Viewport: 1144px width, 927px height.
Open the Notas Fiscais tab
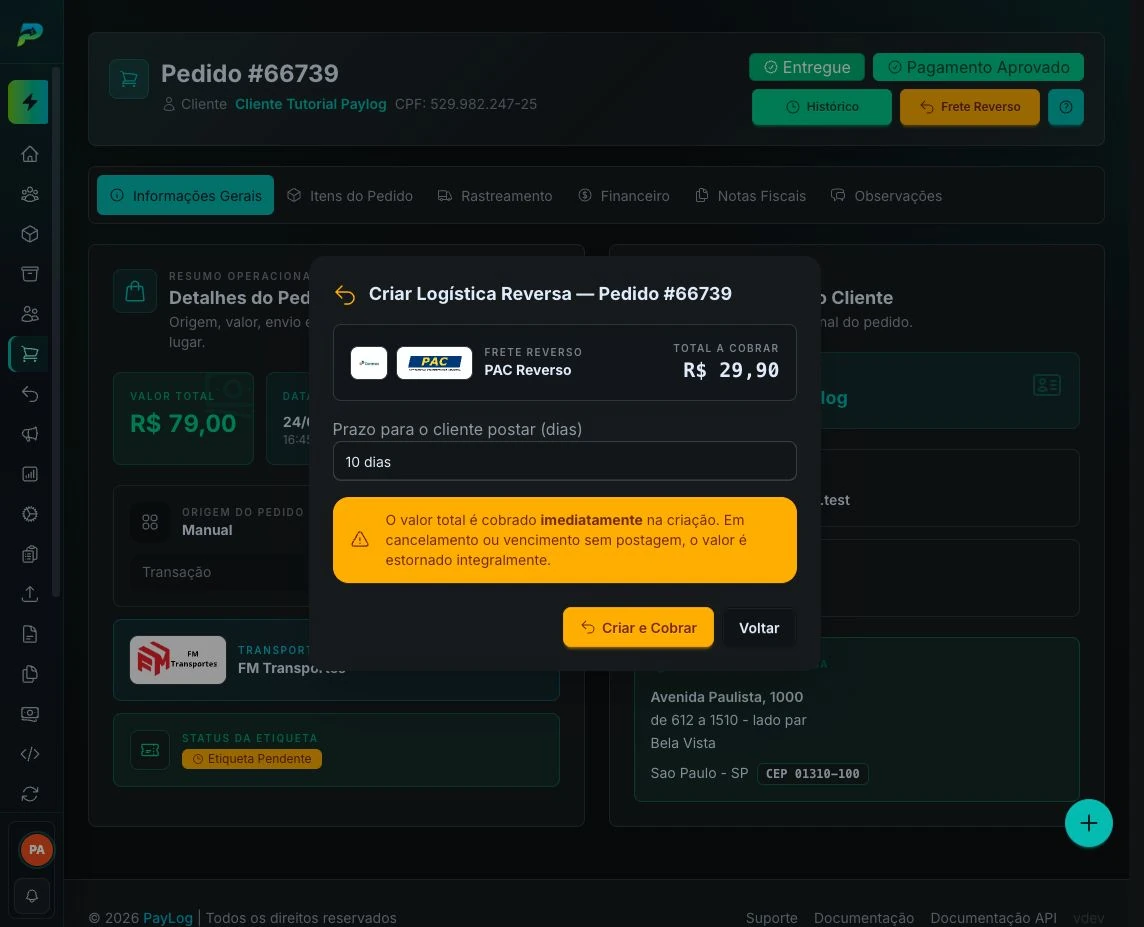click(x=751, y=195)
